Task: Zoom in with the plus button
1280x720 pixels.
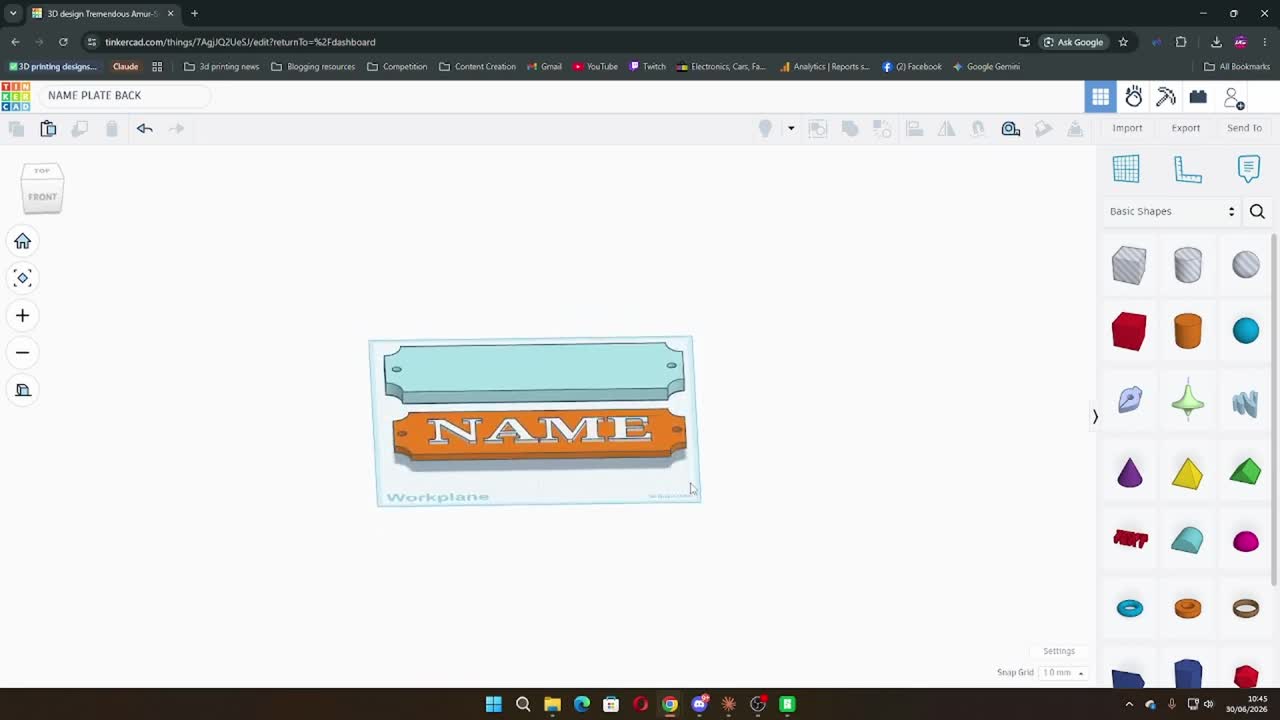Action: pos(22,315)
